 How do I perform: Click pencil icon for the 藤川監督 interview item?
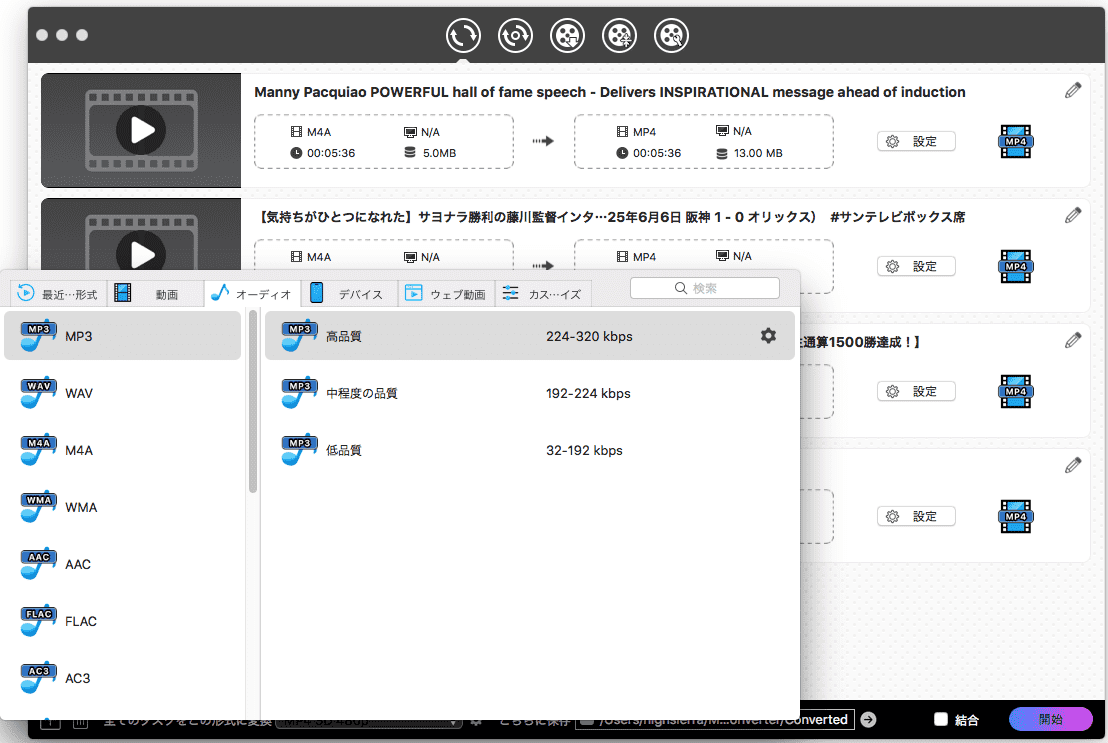pyautogui.click(x=1073, y=216)
